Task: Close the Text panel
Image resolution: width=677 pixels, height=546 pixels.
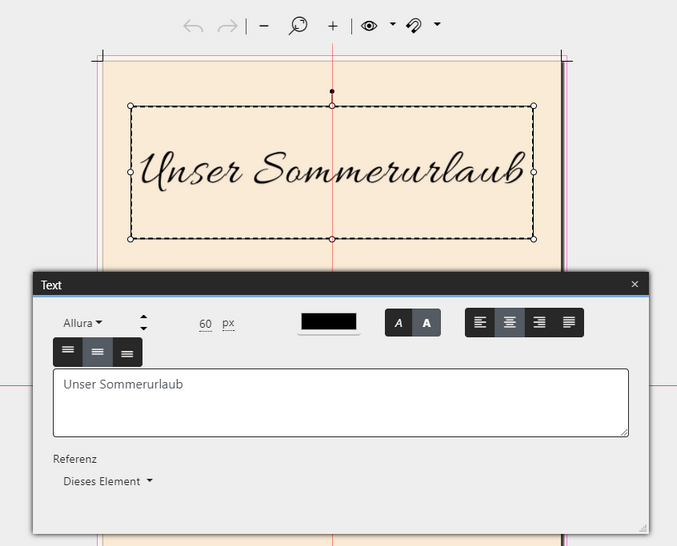Action: click(x=634, y=284)
